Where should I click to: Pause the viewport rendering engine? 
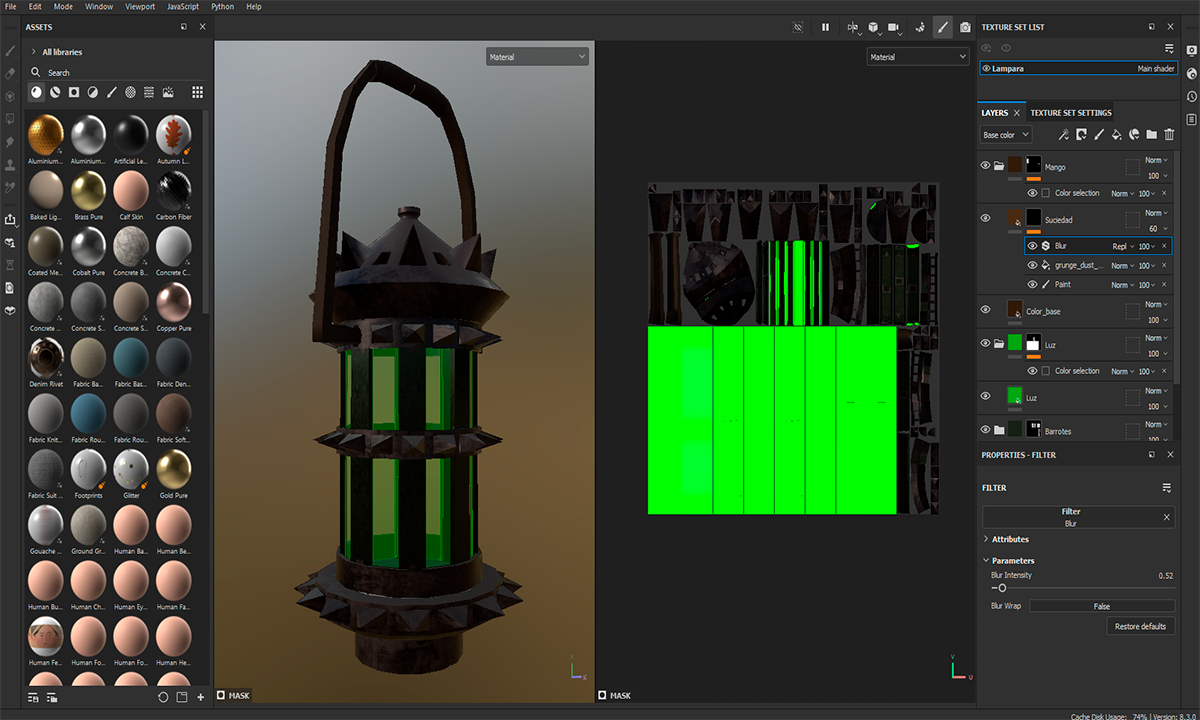[825, 27]
